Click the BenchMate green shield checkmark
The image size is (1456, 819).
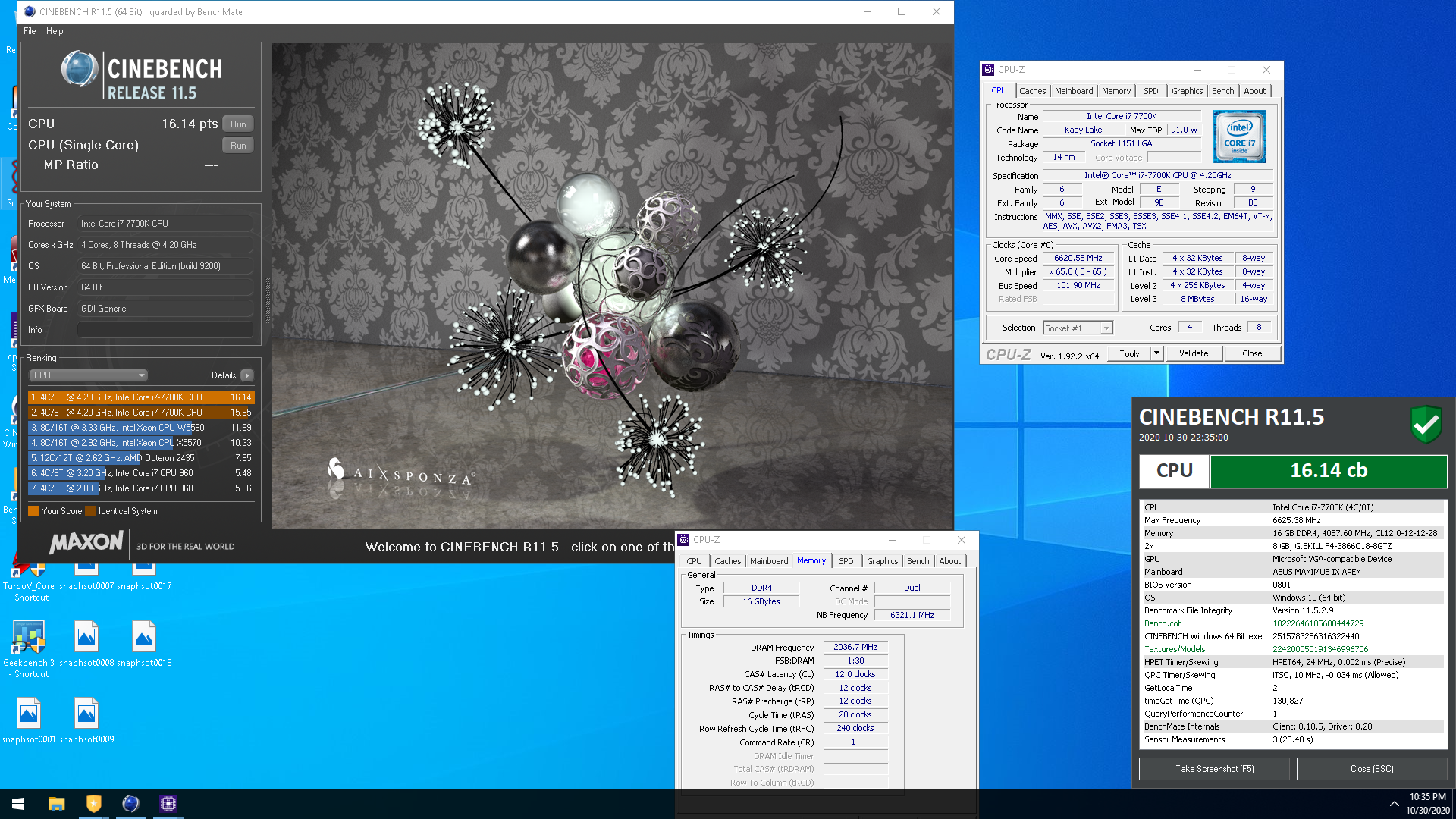(1426, 424)
